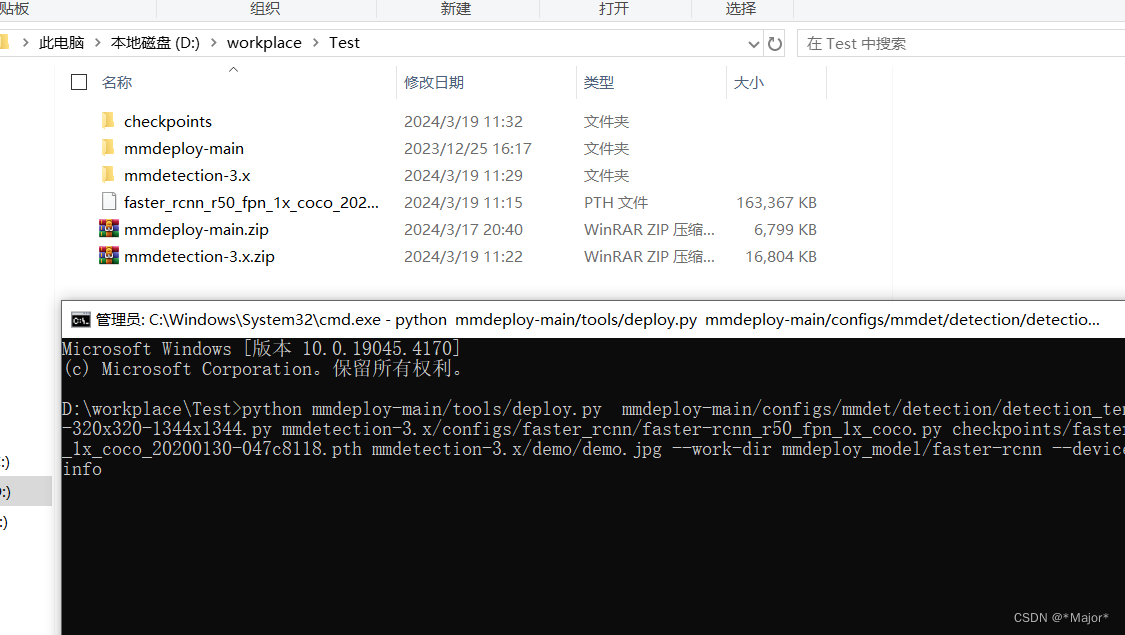Open the checkpoints folder icon
The image size is (1125, 635).
(x=108, y=120)
